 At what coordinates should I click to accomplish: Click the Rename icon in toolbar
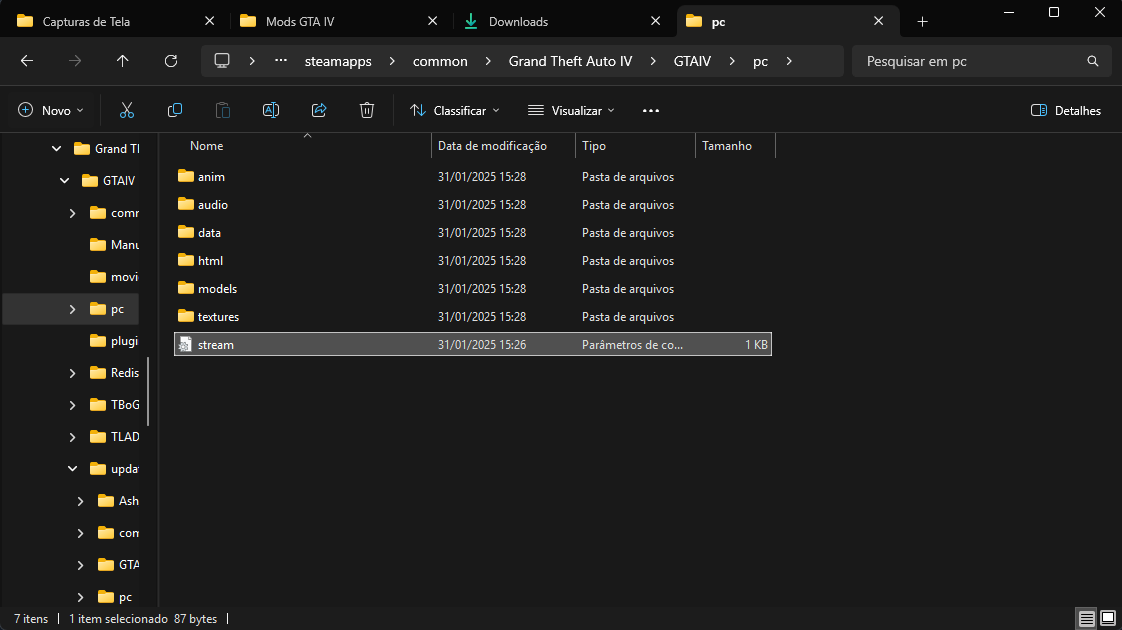271,110
